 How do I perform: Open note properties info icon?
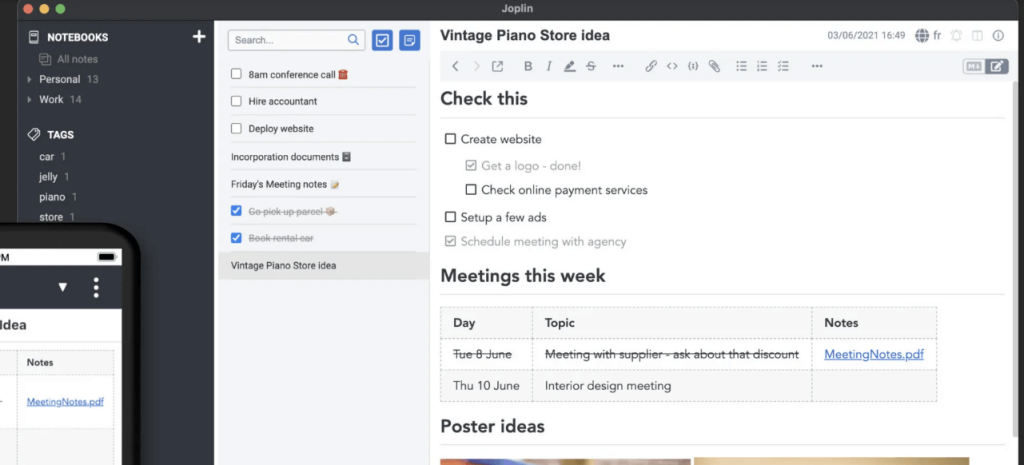tap(998, 35)
